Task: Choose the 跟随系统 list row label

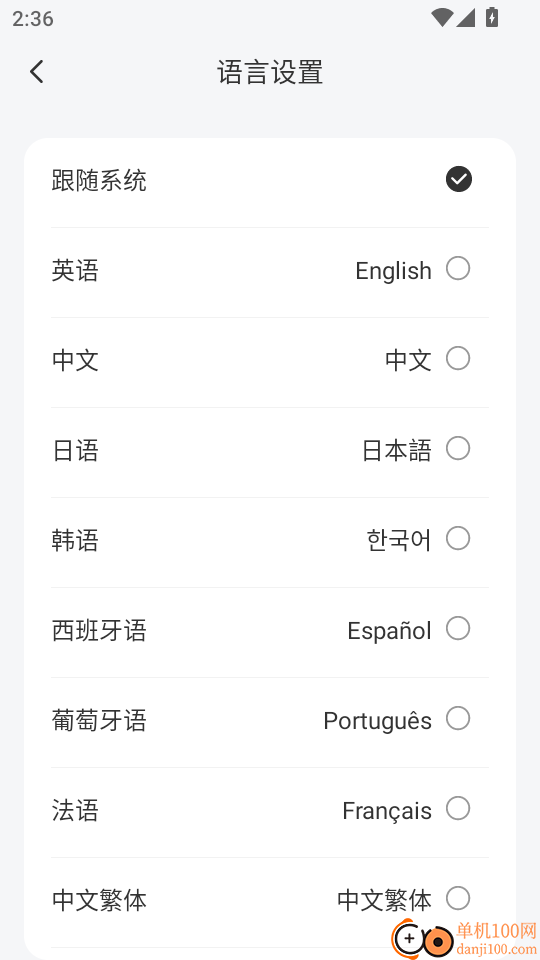Action: point(99,181)
